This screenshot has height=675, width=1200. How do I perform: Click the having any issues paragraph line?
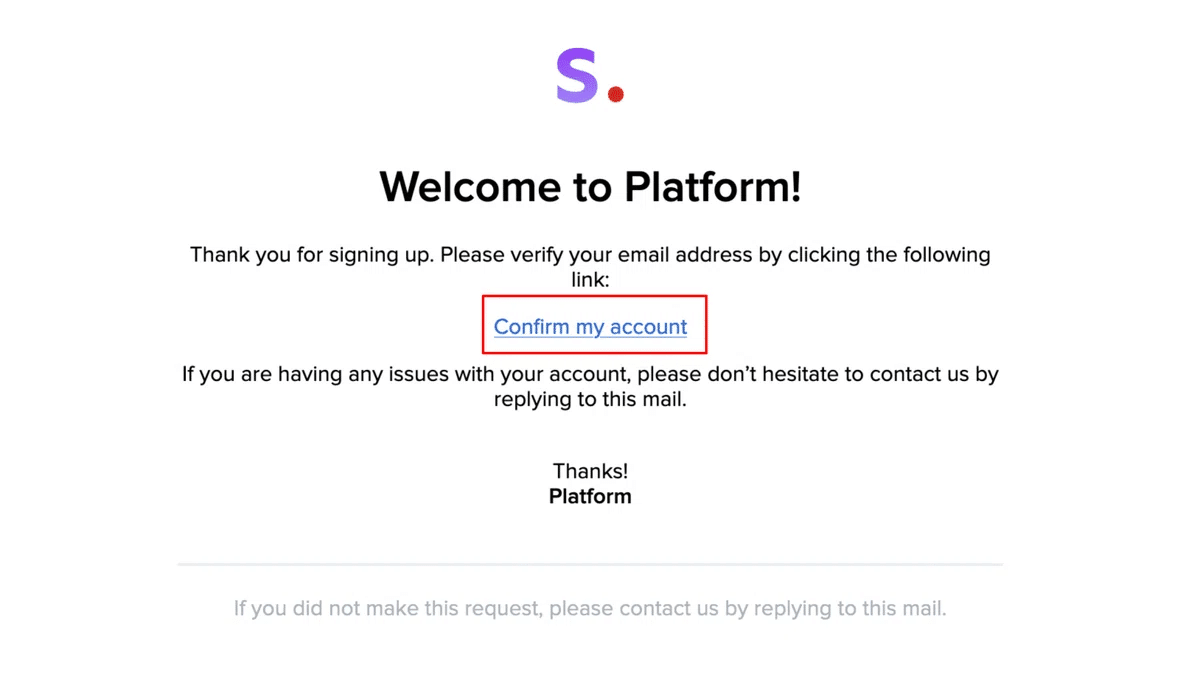[590, 374]
